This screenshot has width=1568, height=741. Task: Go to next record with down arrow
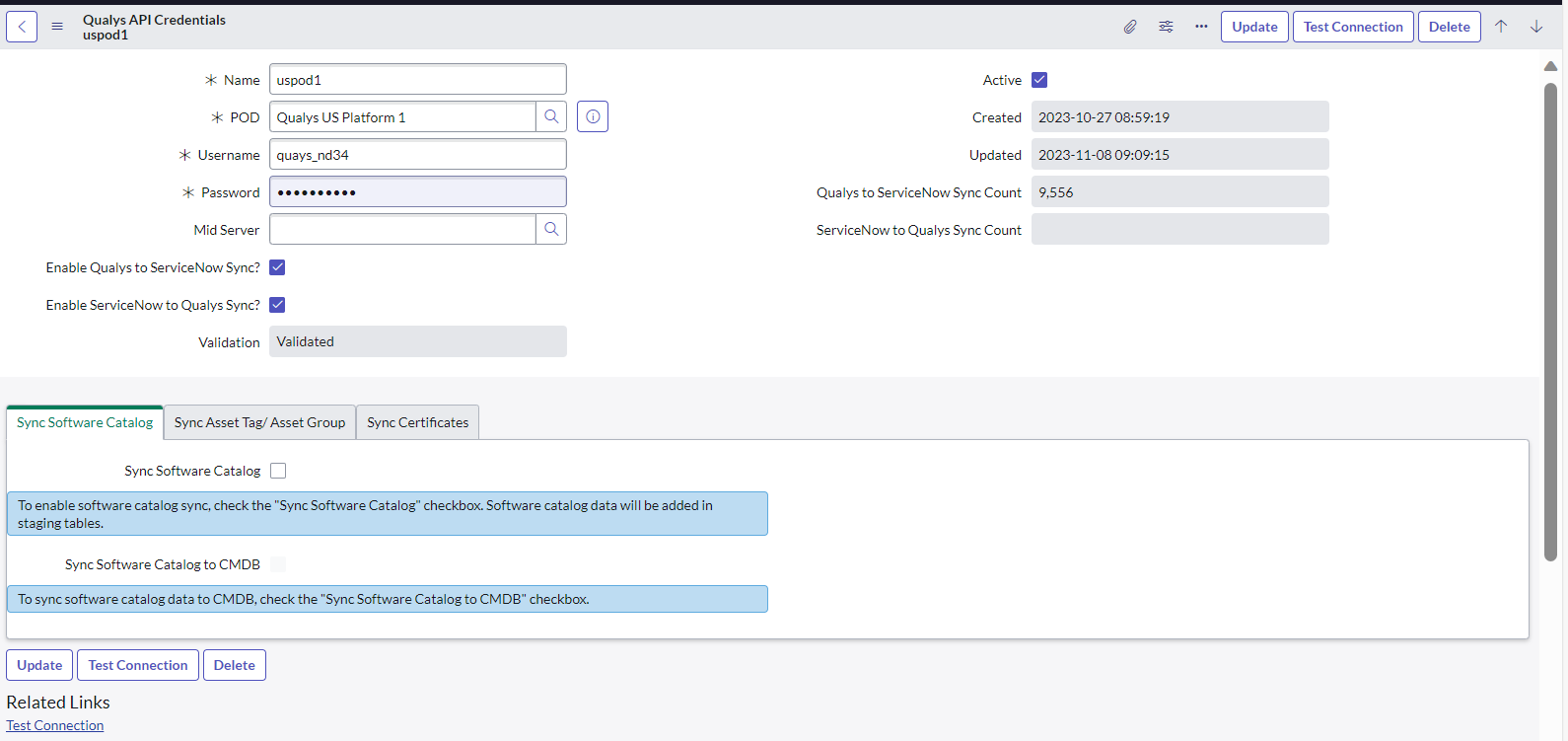(x=1536, y=27)
